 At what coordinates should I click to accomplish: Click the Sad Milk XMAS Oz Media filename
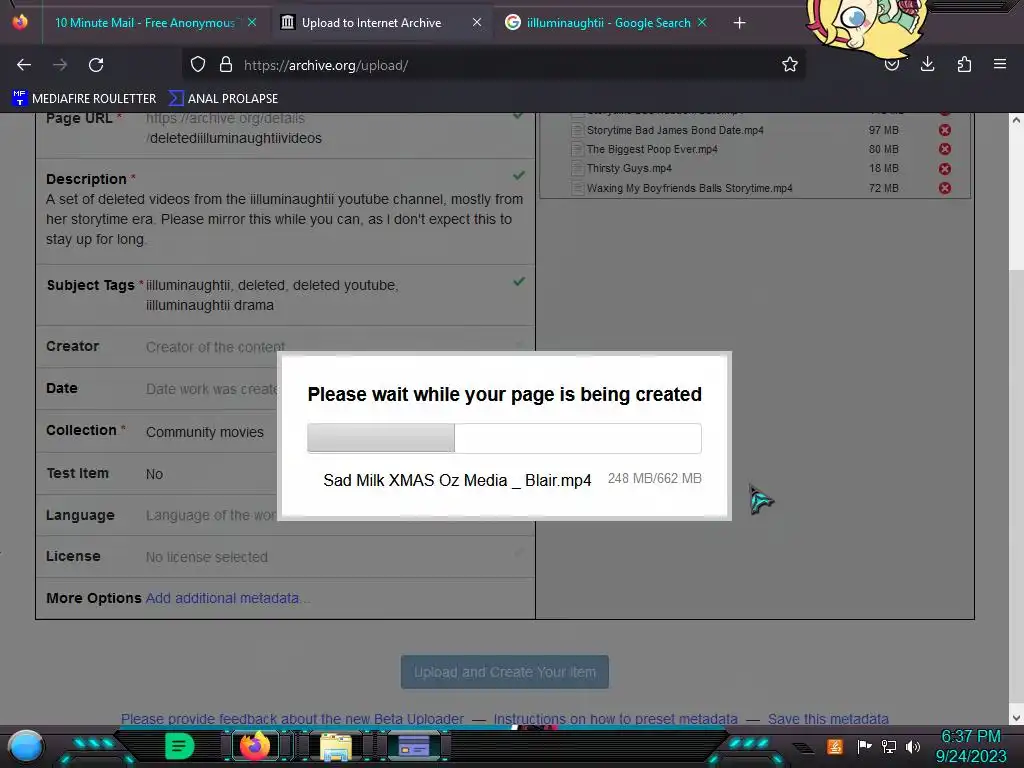(x=457, y=481)
